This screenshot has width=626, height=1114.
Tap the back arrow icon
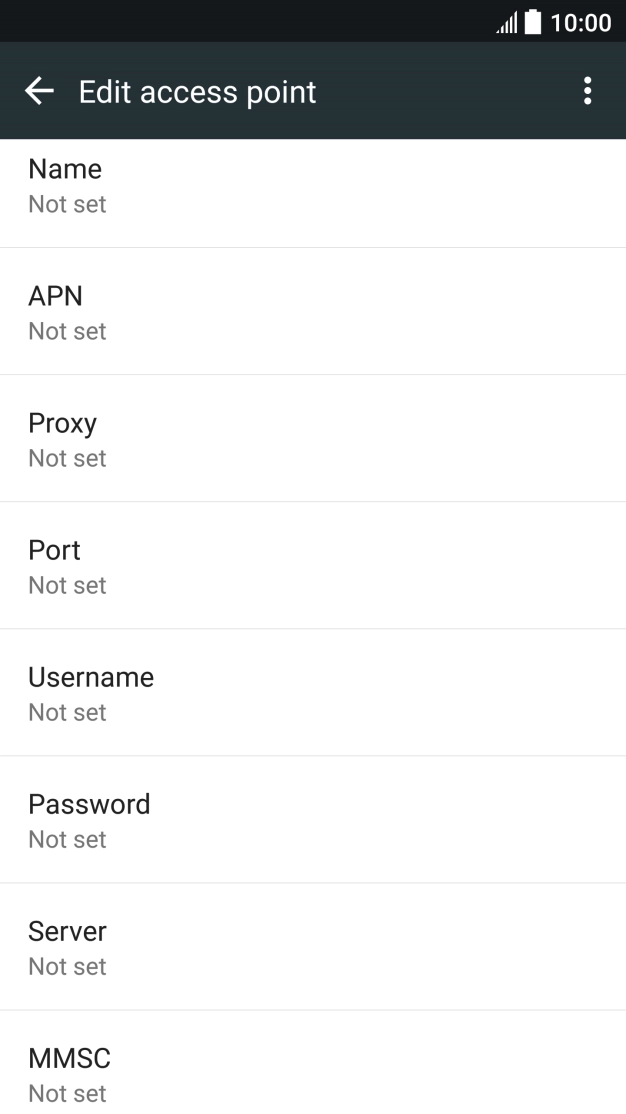[x=39, y=92]
